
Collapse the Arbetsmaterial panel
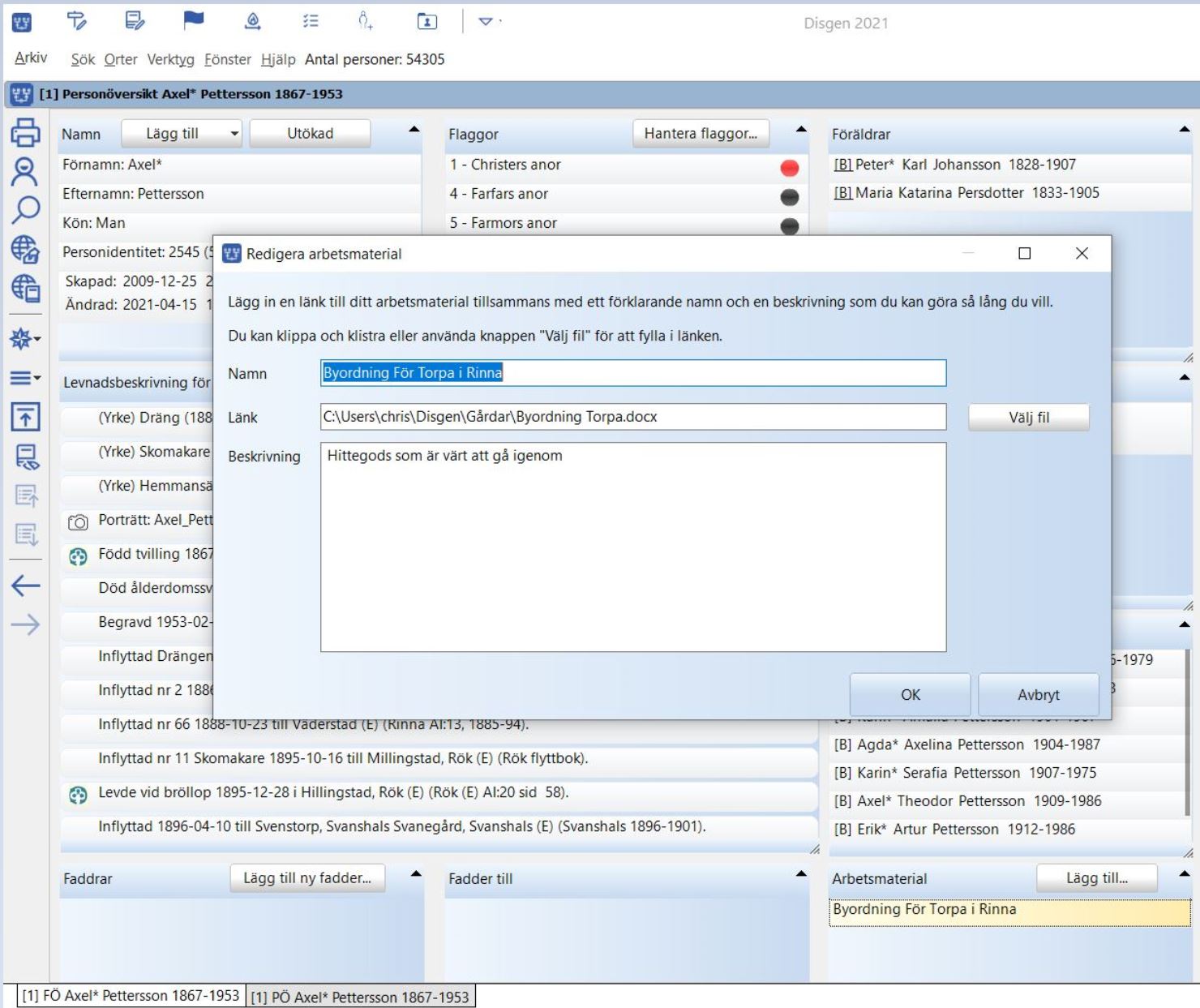(1185, 873)
